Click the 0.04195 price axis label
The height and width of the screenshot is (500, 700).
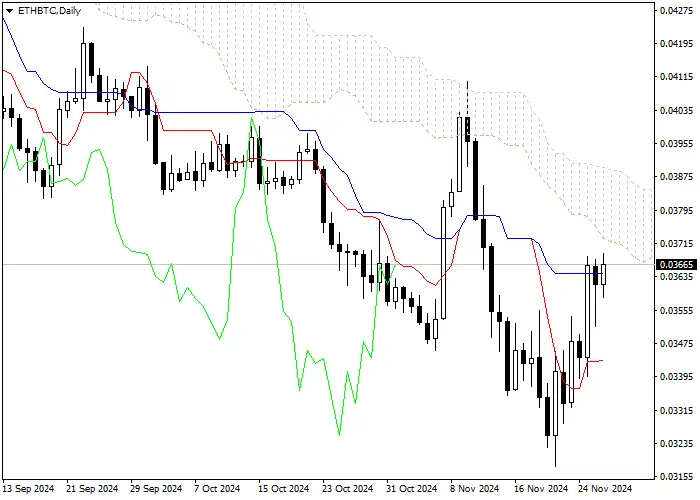(x=677, y=44)
